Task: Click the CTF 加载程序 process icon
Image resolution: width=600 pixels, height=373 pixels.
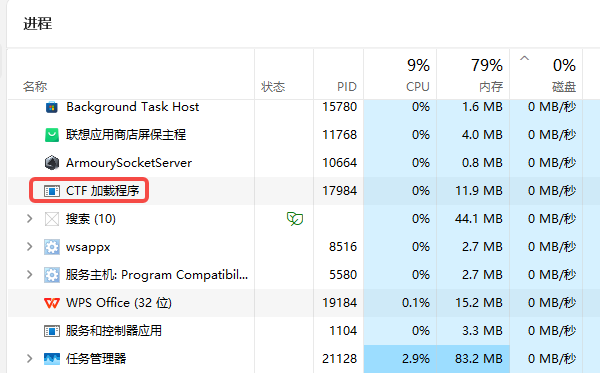Action: [x=52, y=191]
